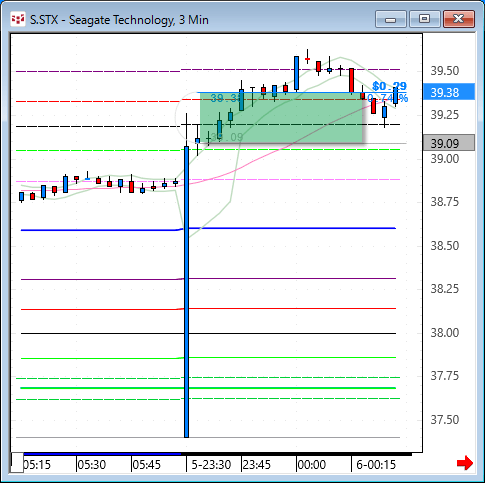Screen dimensions: 485x483
Task: Click the 39.00 price axis label
Action: [x=445, y=159]
